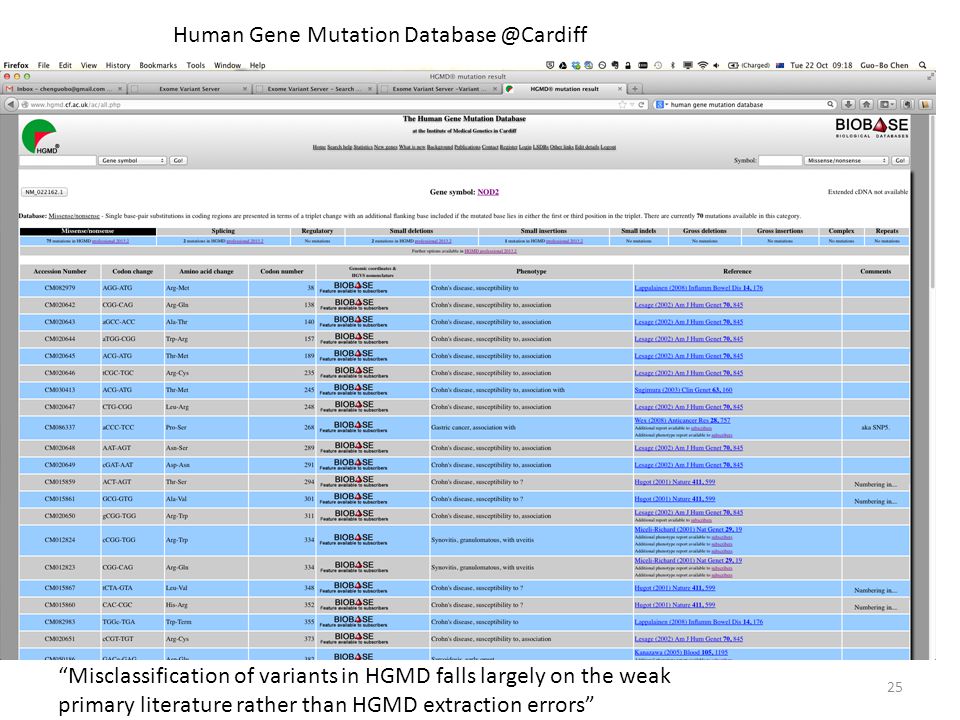Open the Firefox File menu
Screen dimensions: 960x720
pyautogui.click(x=43, y=65)
